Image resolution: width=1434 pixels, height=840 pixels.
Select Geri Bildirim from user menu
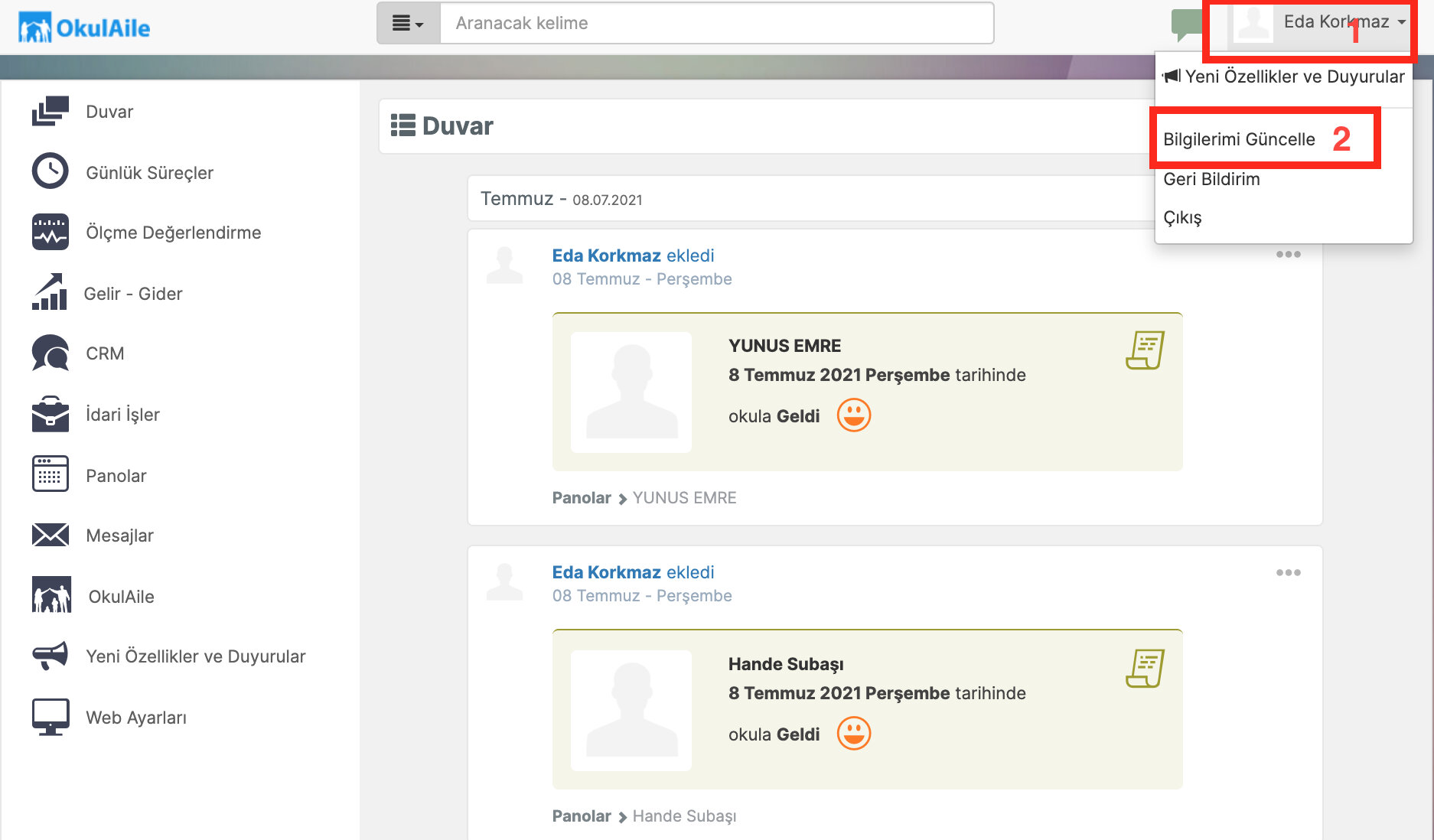(1211, 179)
